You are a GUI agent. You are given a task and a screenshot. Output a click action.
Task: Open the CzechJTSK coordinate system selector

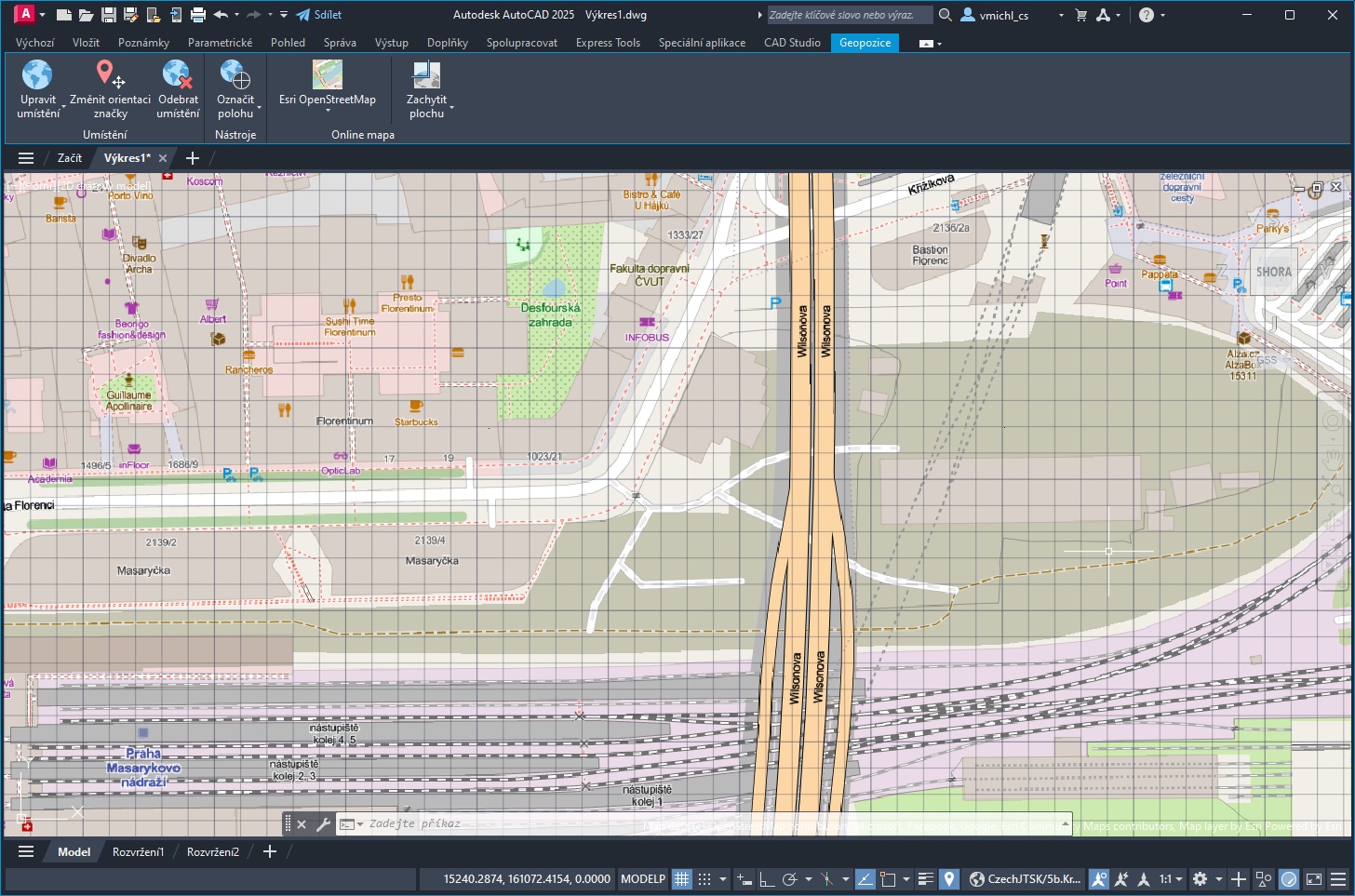pyautogui.click(x=1026, y=879)
